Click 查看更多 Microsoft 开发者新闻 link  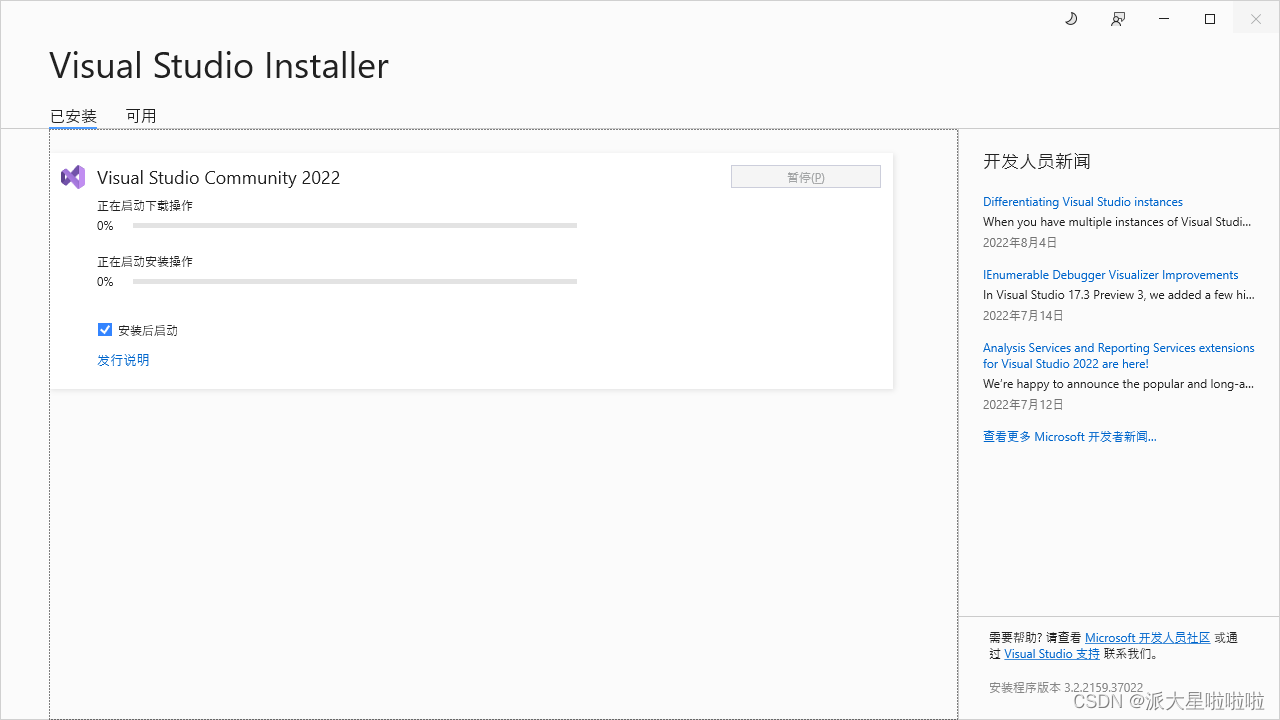click(1070, 437)
